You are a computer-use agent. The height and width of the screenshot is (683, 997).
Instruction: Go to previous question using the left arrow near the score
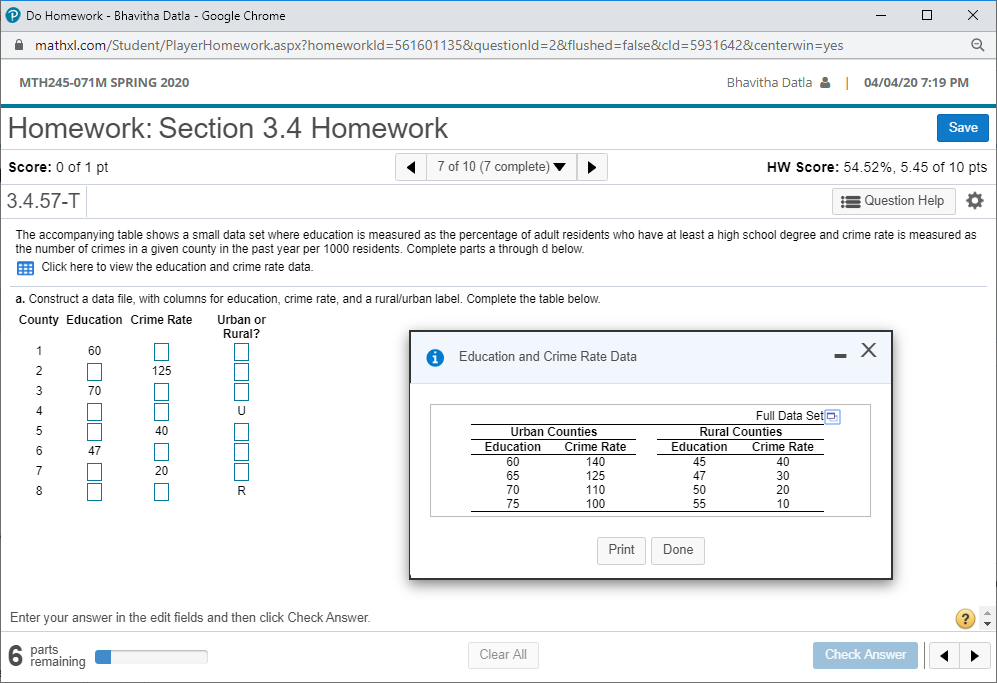(410, 167)
